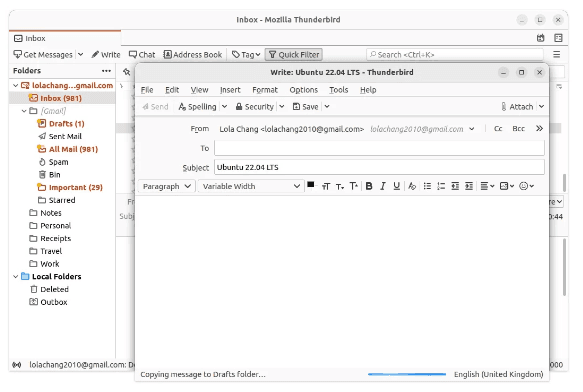Indent the text in the compose toolbar
This screenshot has height=392, width=583.
click(x=469, y=186)
